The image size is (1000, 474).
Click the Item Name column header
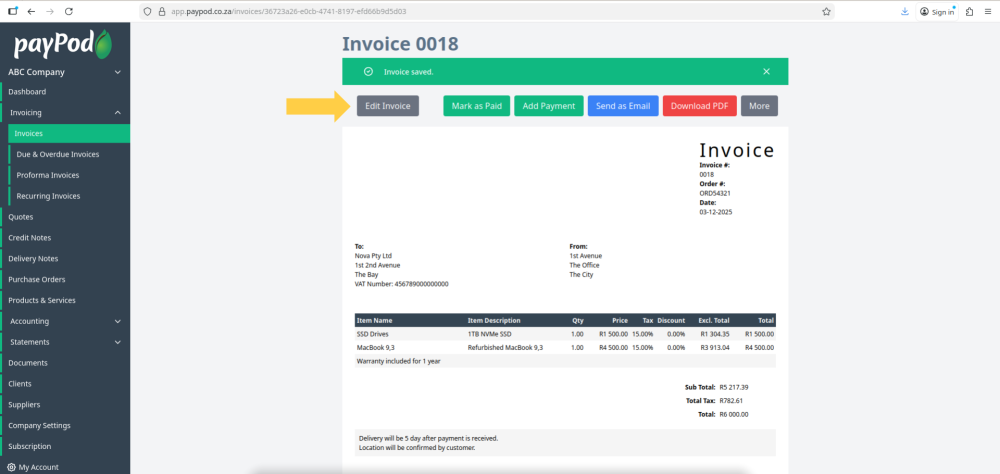374,320
